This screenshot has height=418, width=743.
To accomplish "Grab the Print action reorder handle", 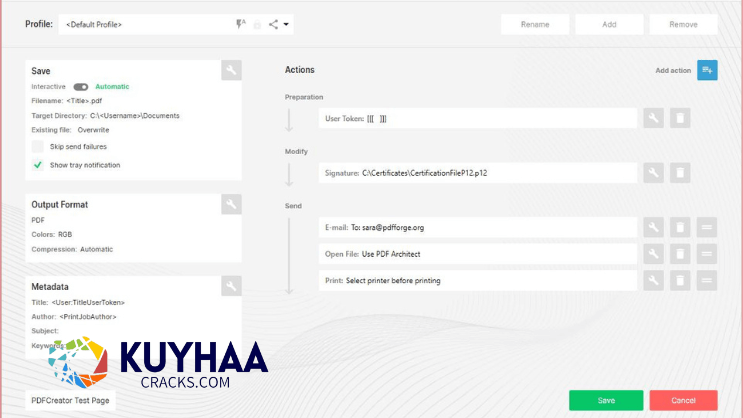I will [x=707, y=280].
